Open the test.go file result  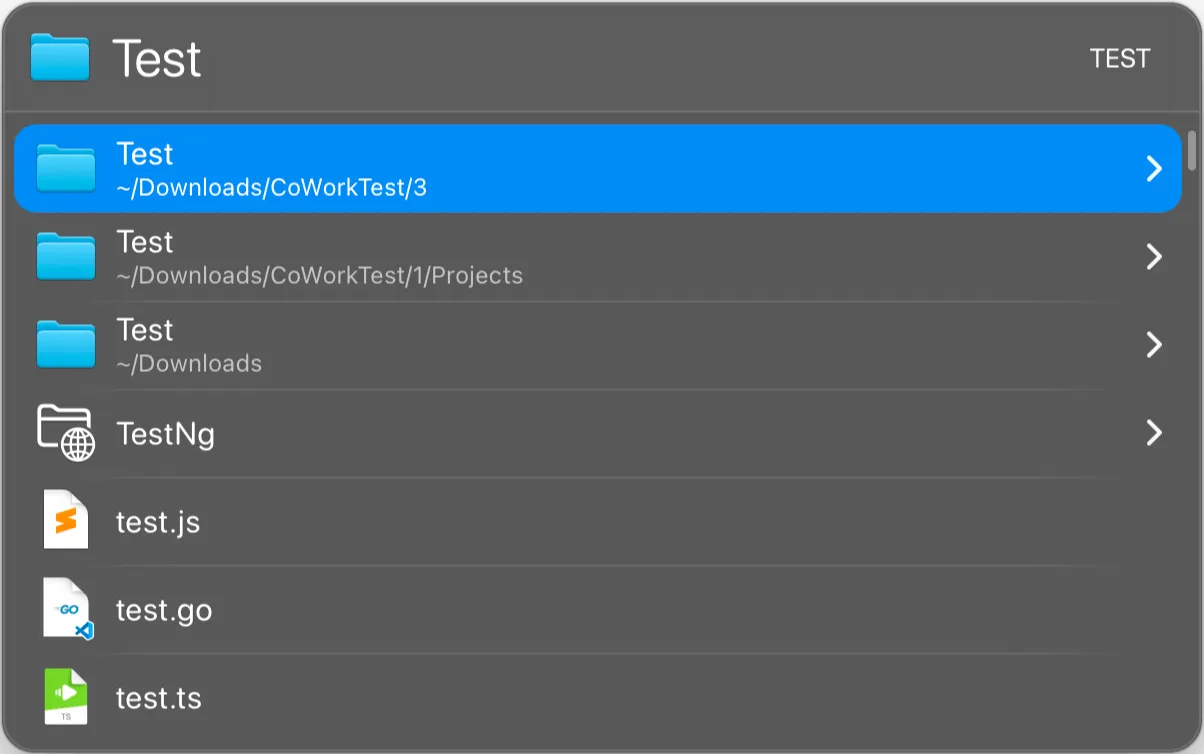[x=400, y=609]
